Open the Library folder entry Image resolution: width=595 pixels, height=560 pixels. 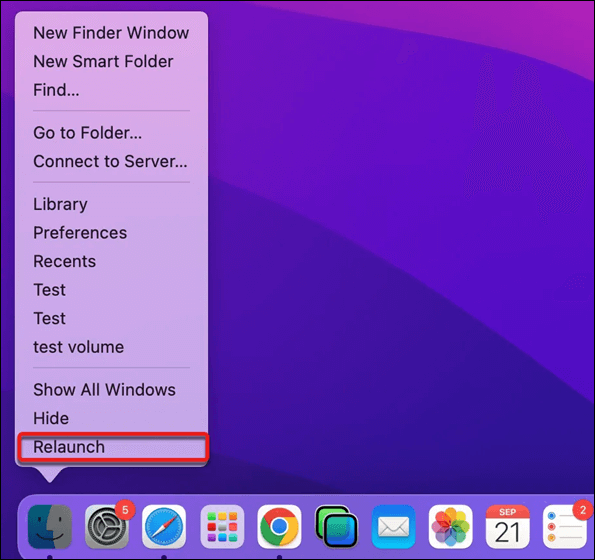point(112,204)
